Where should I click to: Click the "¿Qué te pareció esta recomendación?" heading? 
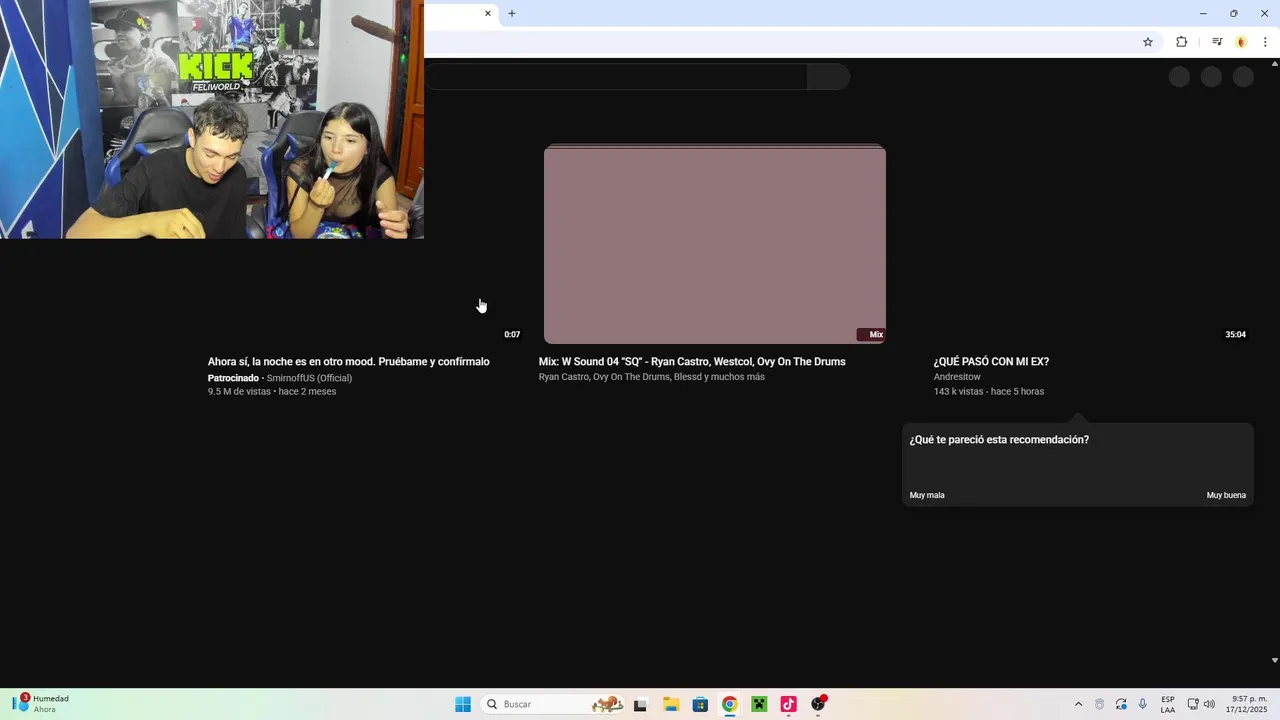click(x=999, y=440)
